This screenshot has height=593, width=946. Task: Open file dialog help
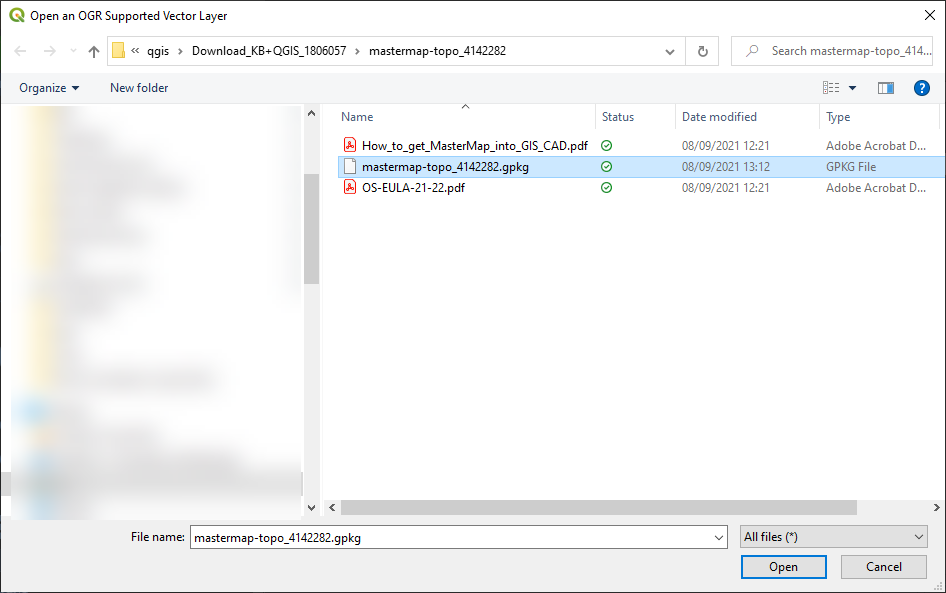click(x=921, y=88)
